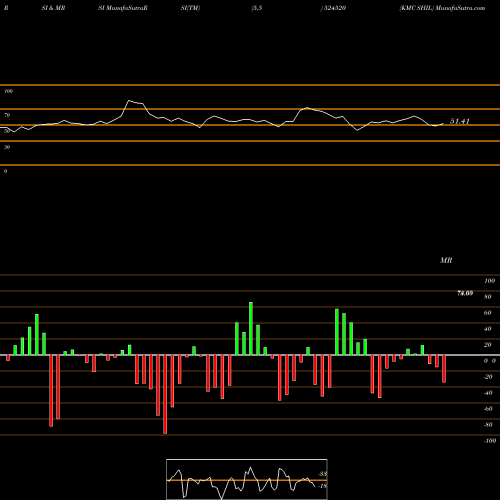Click the current RSI value 51.41
The image size is (500, 500).
[460, 121]
